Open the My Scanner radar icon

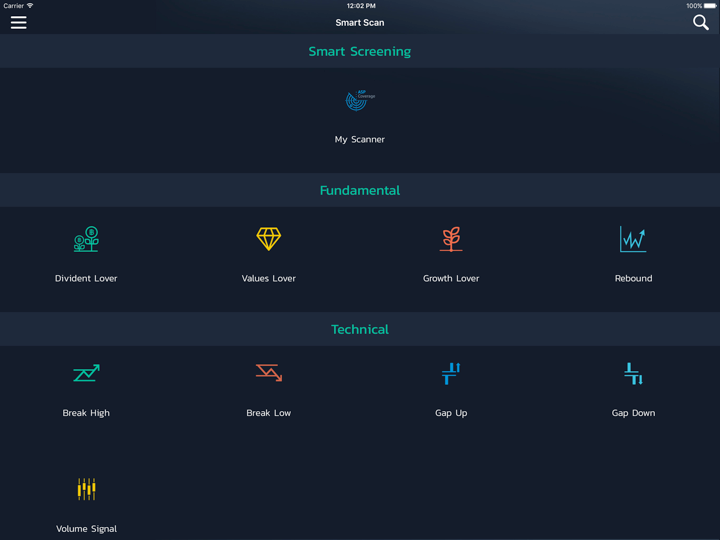(x=359, y=100)
